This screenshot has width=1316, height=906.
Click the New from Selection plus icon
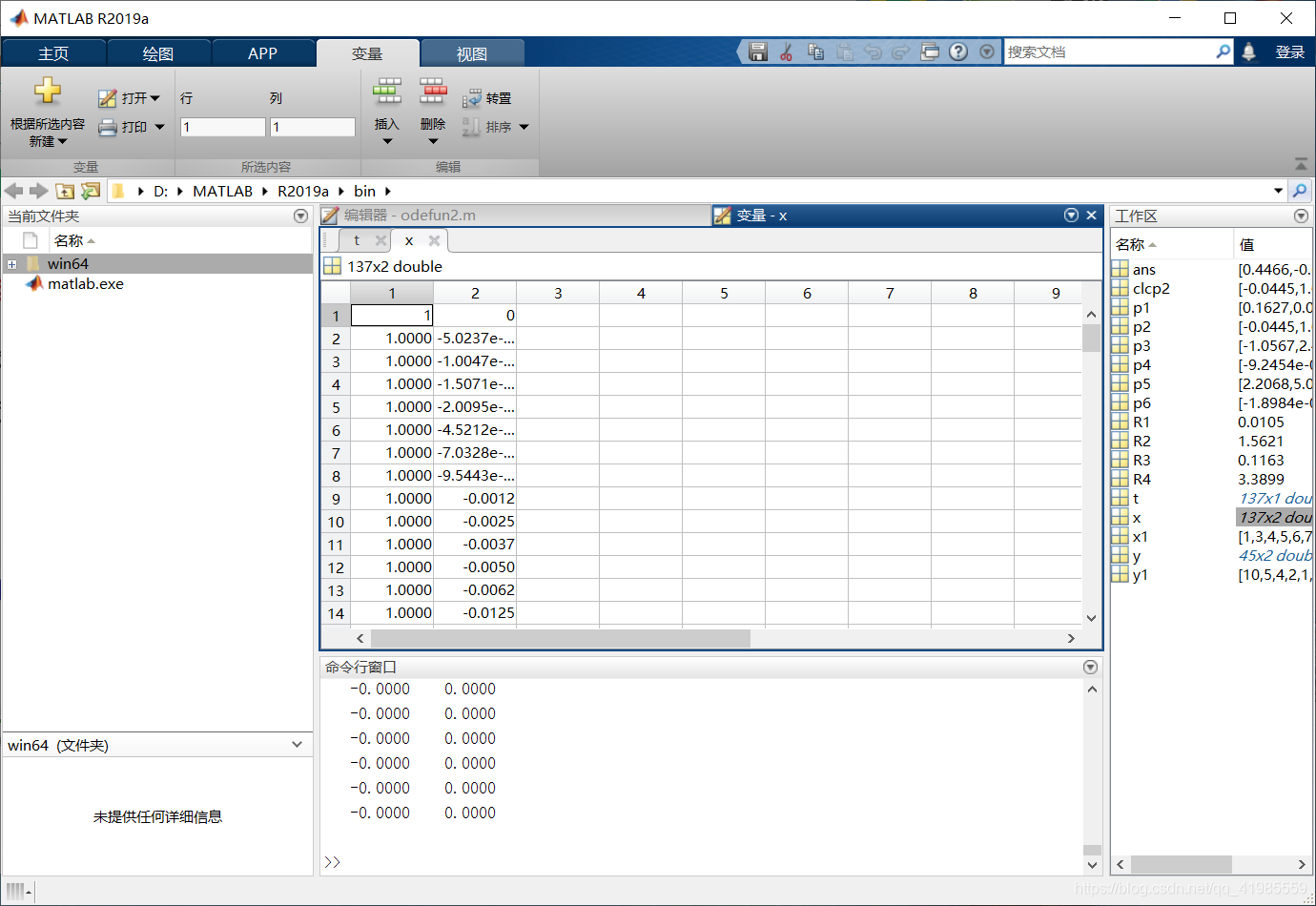click(x=48, y=92)
